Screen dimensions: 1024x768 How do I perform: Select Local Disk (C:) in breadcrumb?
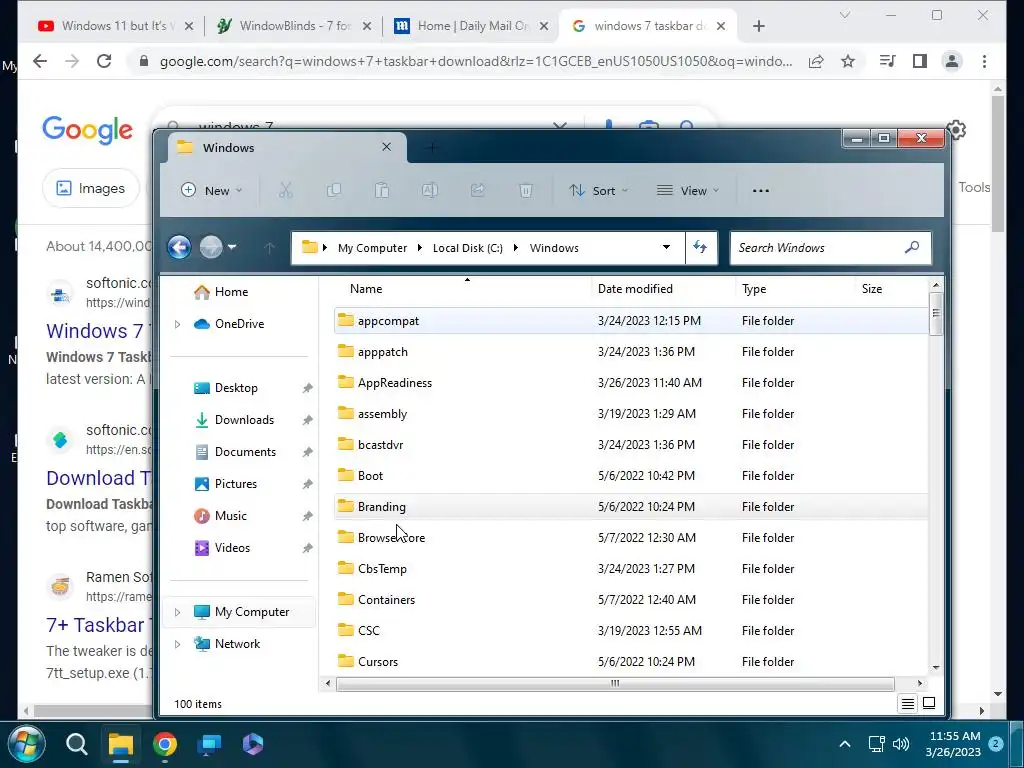[468, 248]
